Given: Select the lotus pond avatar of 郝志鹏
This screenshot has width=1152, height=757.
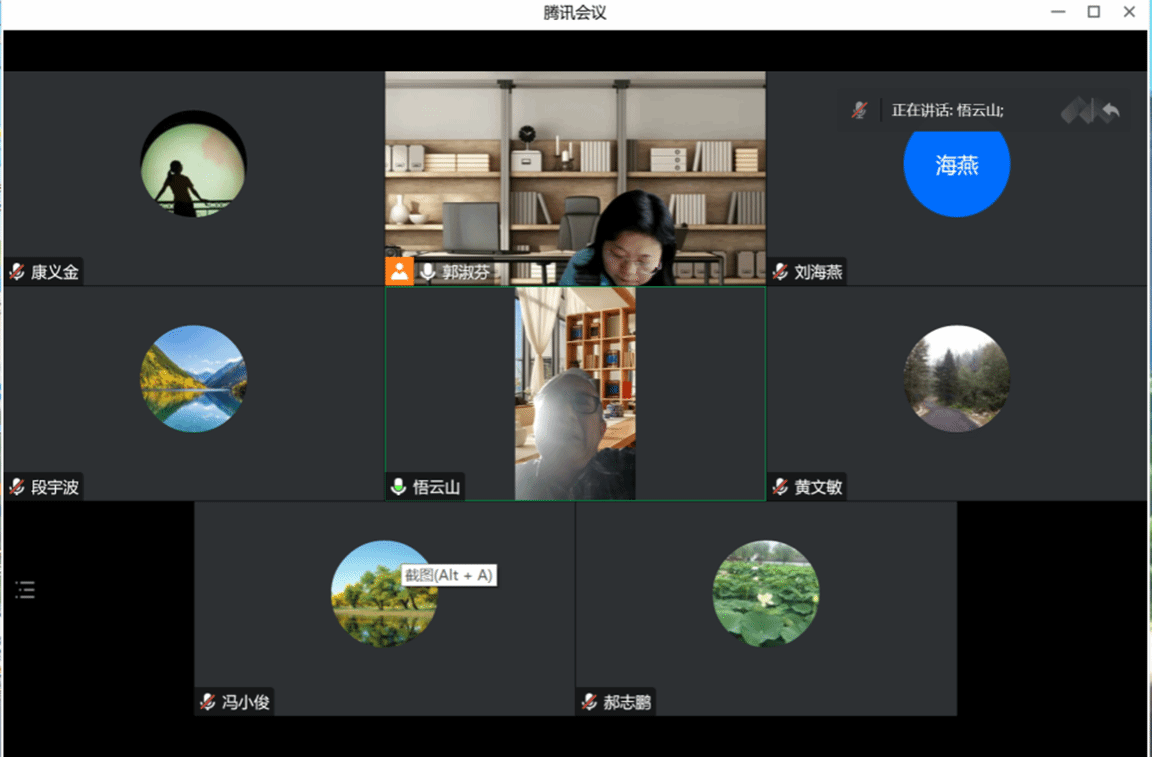Looking at the screenshot, I should click(765, 593).
